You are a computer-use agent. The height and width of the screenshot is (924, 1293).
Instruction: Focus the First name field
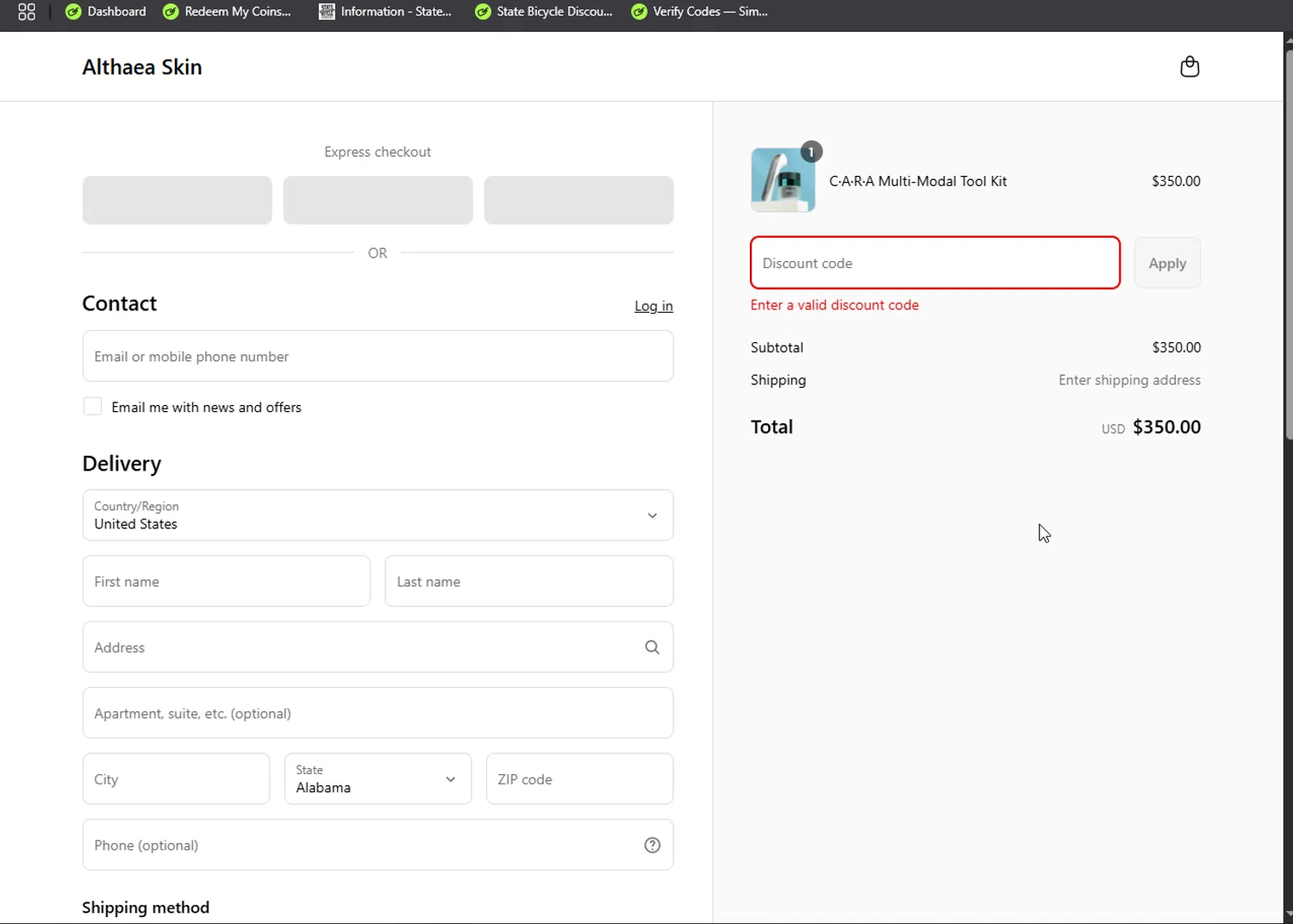click(226, 581)
